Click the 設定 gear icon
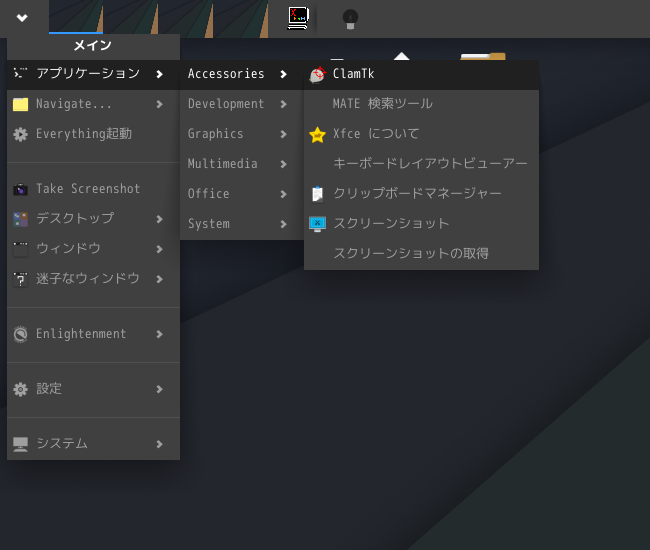This screenshot has width=650, height=550. tap(20, 389)
